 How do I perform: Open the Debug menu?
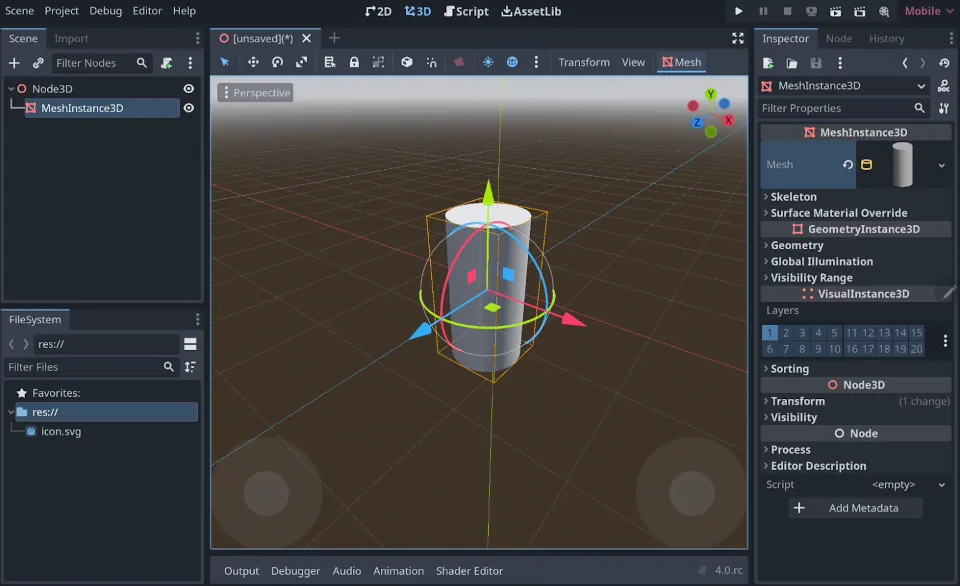[x=106, y=11]
